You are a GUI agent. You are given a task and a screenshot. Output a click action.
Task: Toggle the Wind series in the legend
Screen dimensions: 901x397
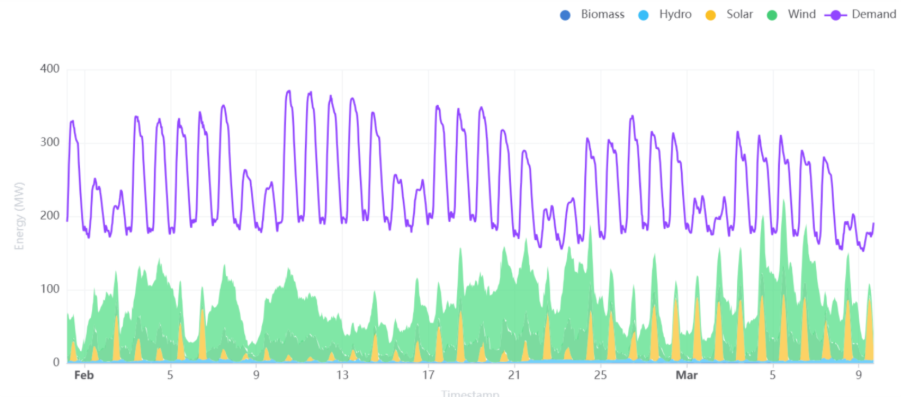pyautogui.click(x=791, y=15)
